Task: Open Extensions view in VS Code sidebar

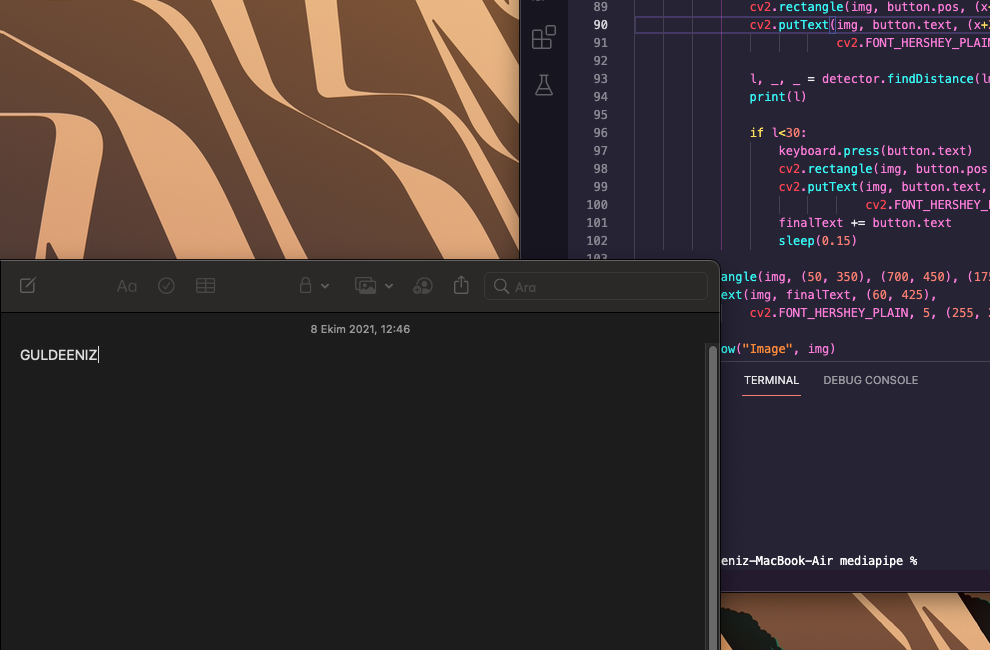Action: 544,37
